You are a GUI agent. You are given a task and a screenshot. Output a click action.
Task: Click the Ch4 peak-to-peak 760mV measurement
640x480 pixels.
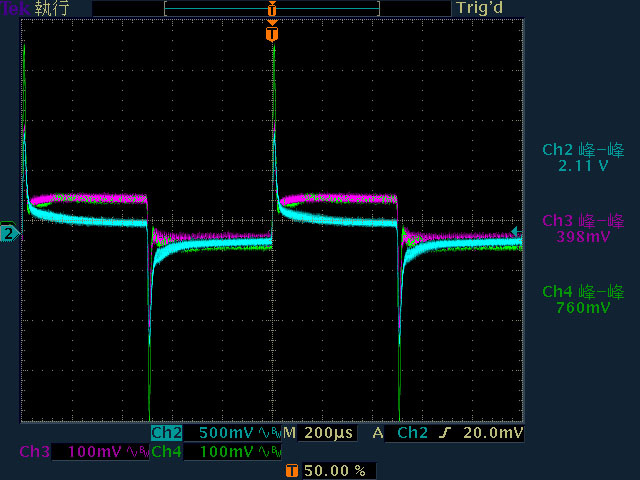tap(583, 300)
